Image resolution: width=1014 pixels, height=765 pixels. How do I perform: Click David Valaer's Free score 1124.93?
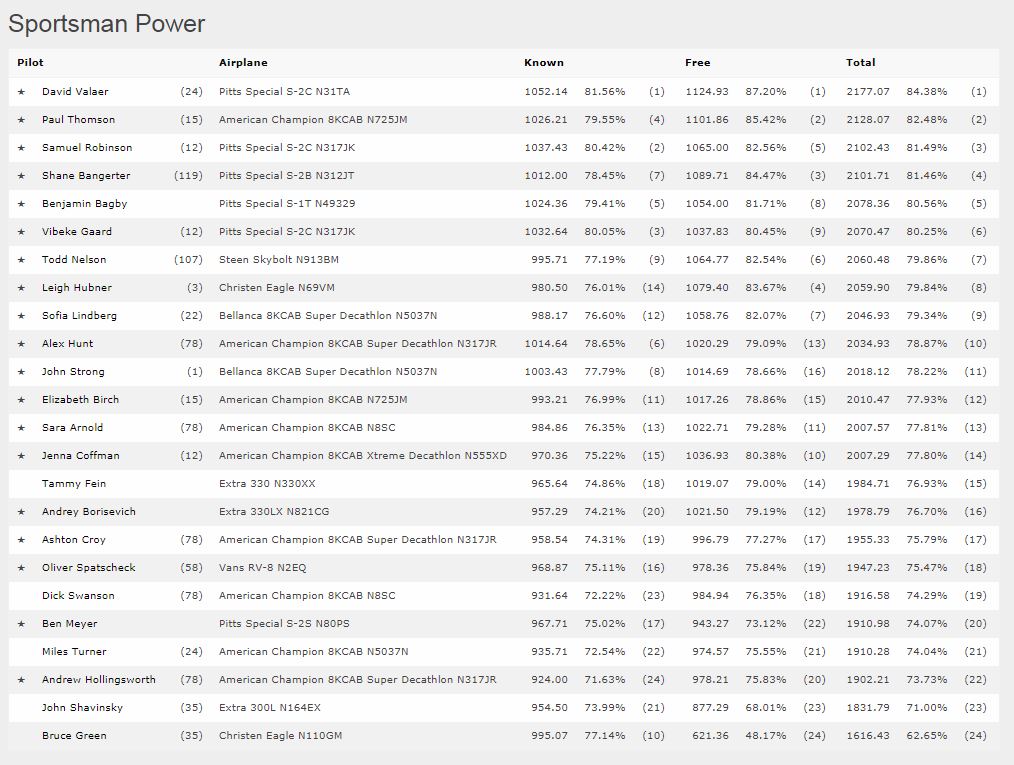click(707, 92)
